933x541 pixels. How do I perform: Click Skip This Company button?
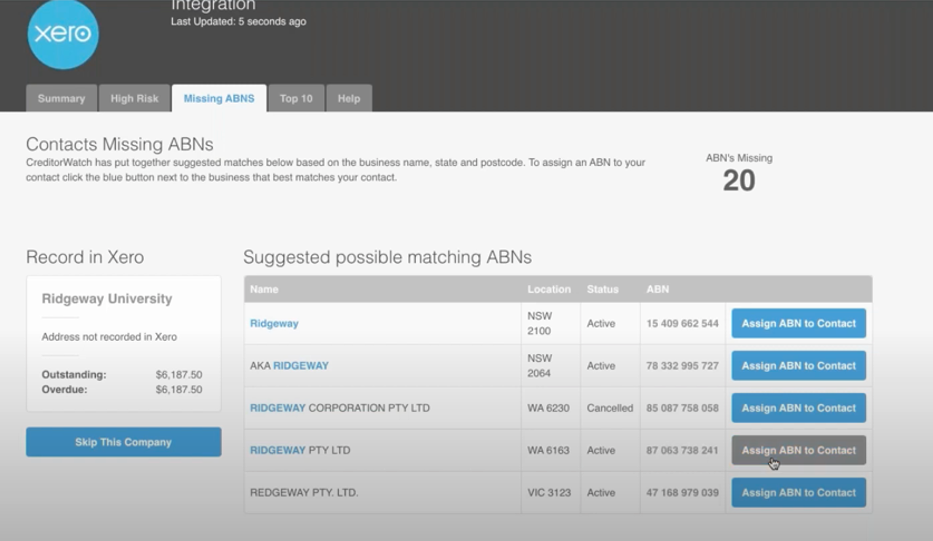tap(124, 442)
